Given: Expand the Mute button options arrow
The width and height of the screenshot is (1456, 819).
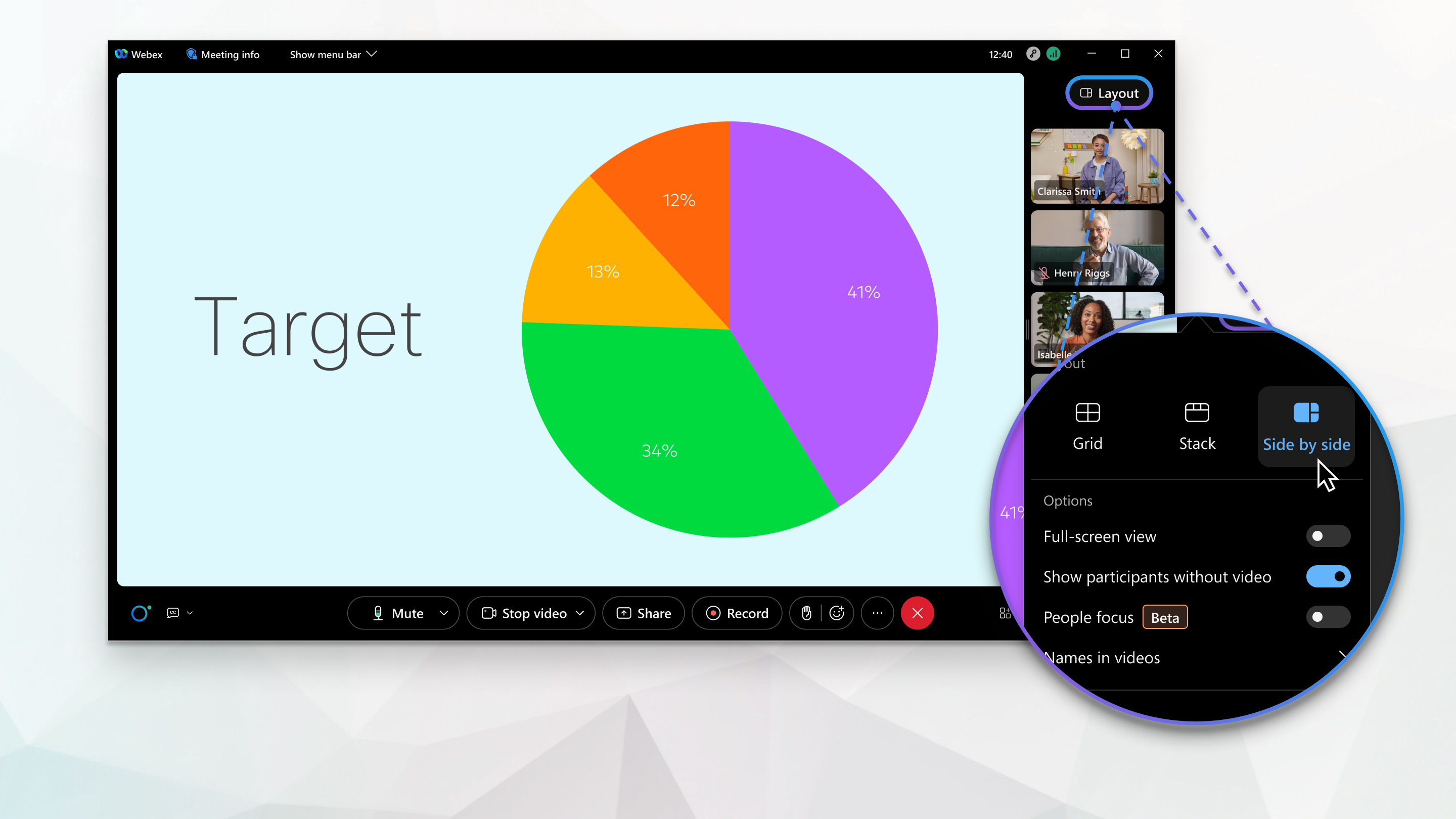Looking at the screenshot, I should click(x=445, y=613).
